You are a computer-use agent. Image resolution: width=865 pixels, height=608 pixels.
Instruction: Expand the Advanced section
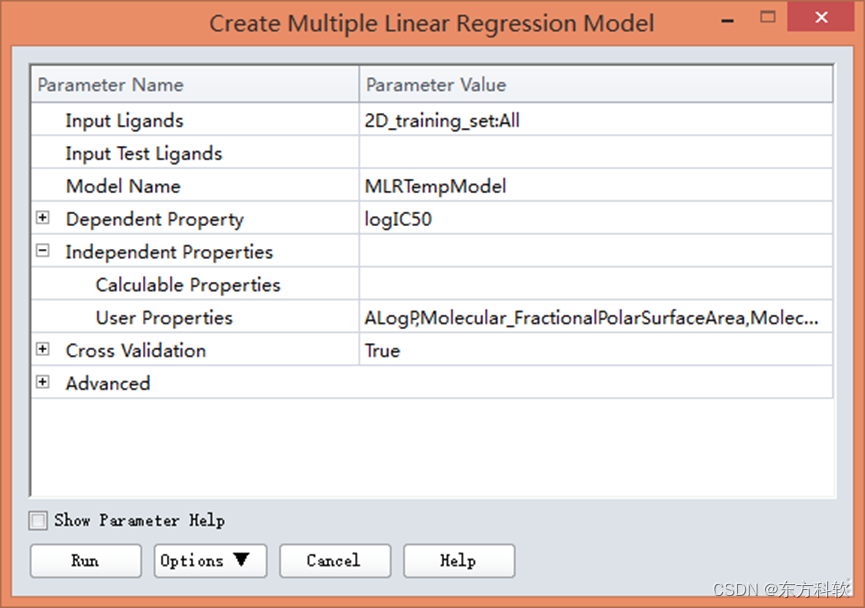click(42, 382)
